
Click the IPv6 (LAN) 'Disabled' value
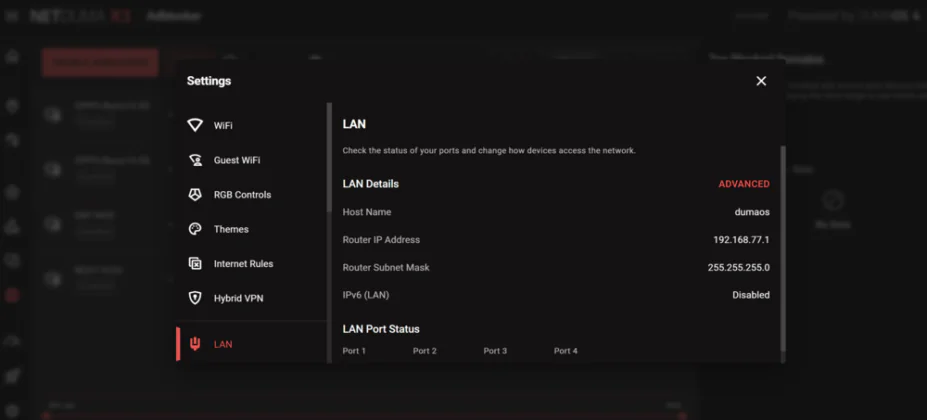[x=751, y=295]
